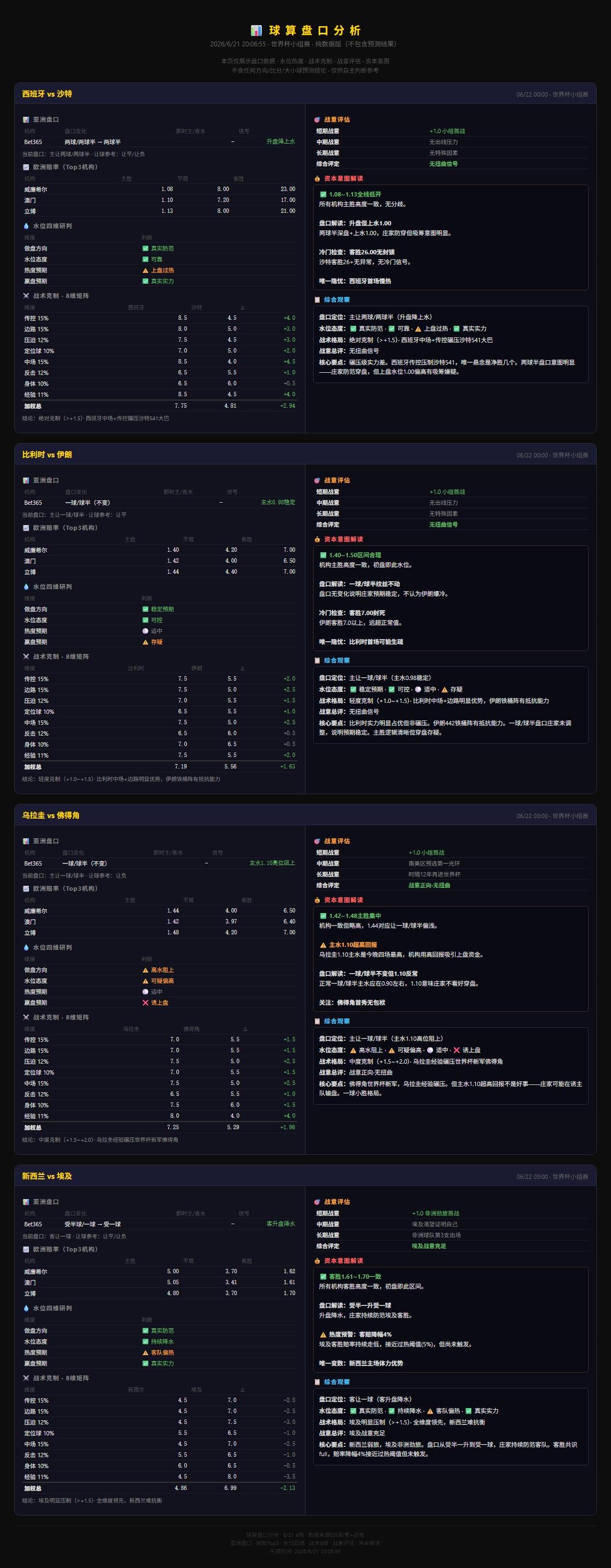Viewport: 611px width, 1568px height.
Task: Click target icon next to 战意评估, 西班牙 vs 沙特
Action: pos(316,120)
